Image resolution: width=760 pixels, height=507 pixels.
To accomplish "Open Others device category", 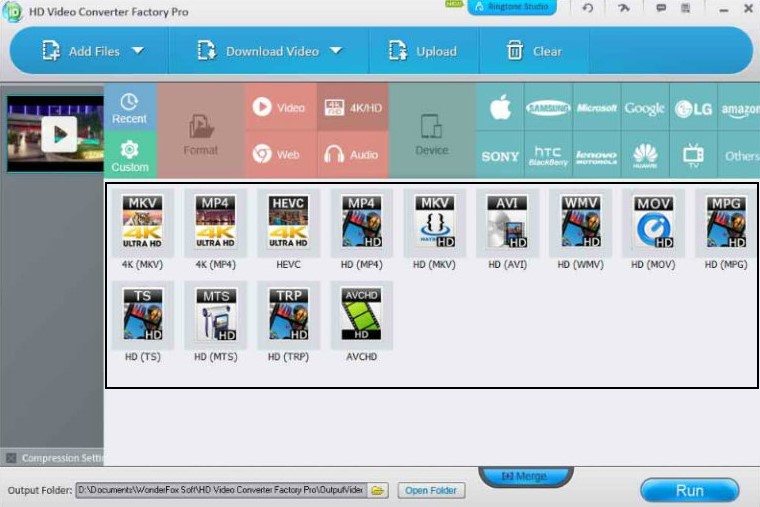I will point(739,155).
